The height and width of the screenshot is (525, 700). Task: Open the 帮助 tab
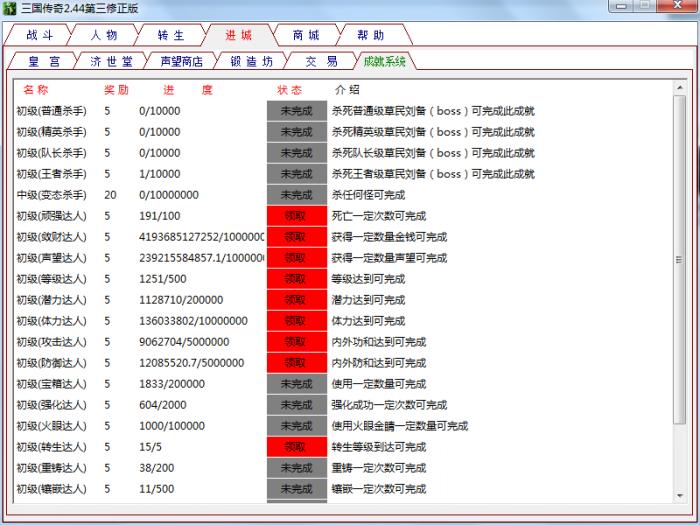(371, 35)
